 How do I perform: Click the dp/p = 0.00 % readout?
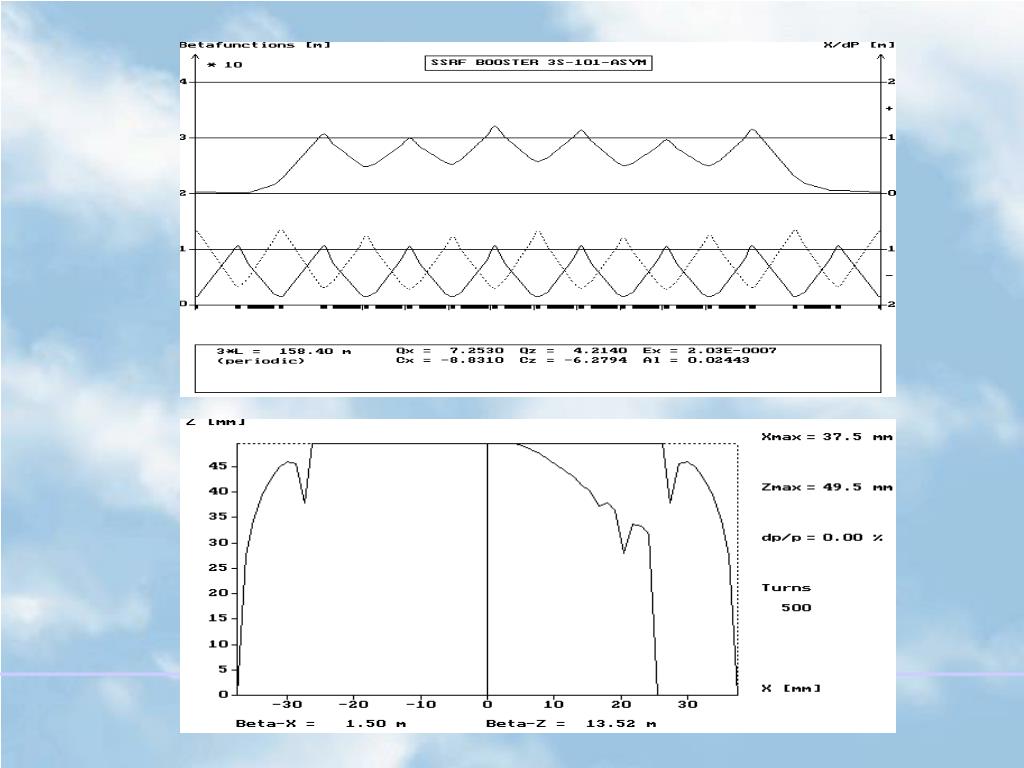click(x=822, y=537)
